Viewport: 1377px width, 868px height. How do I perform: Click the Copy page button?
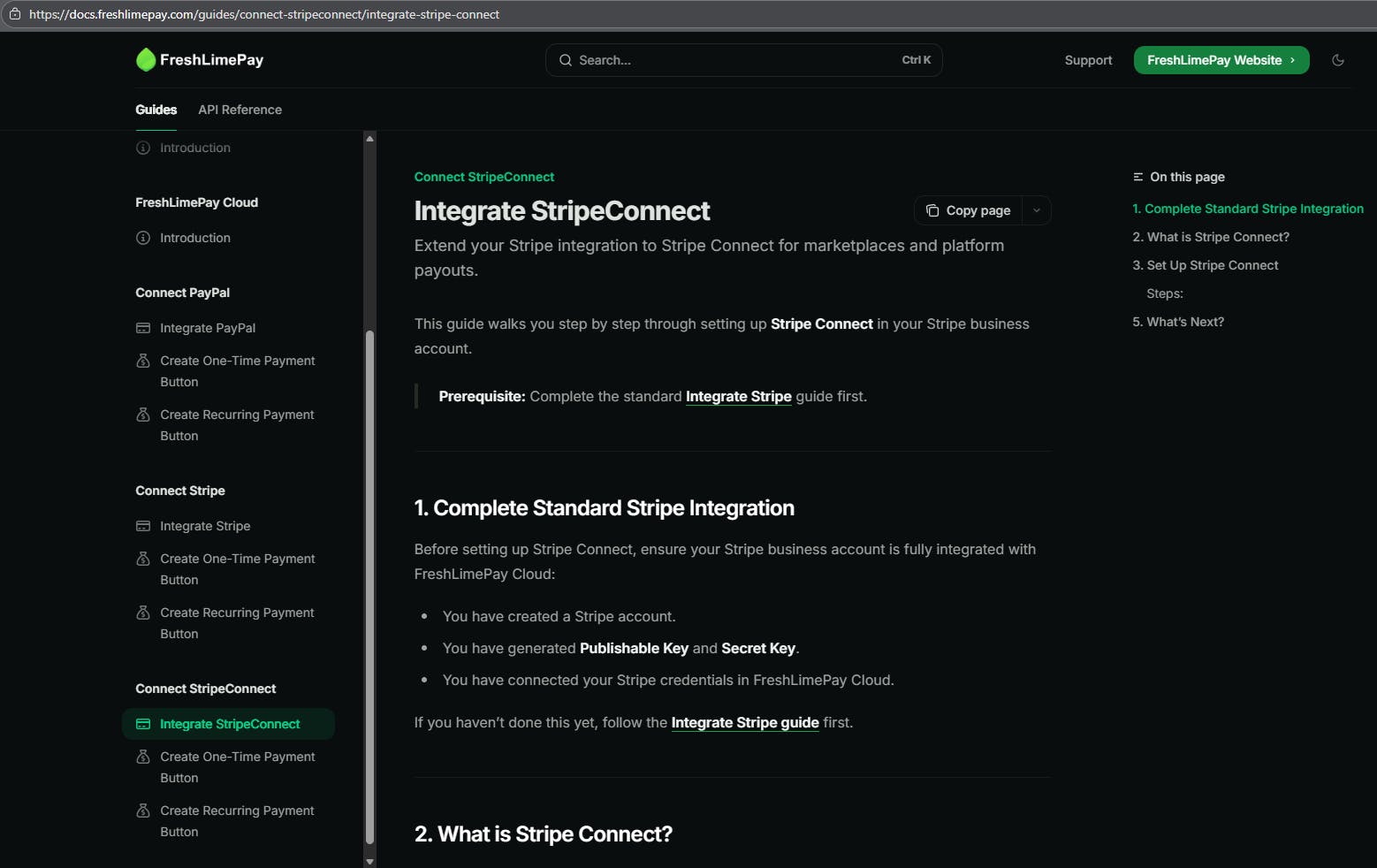pos(969,210)
